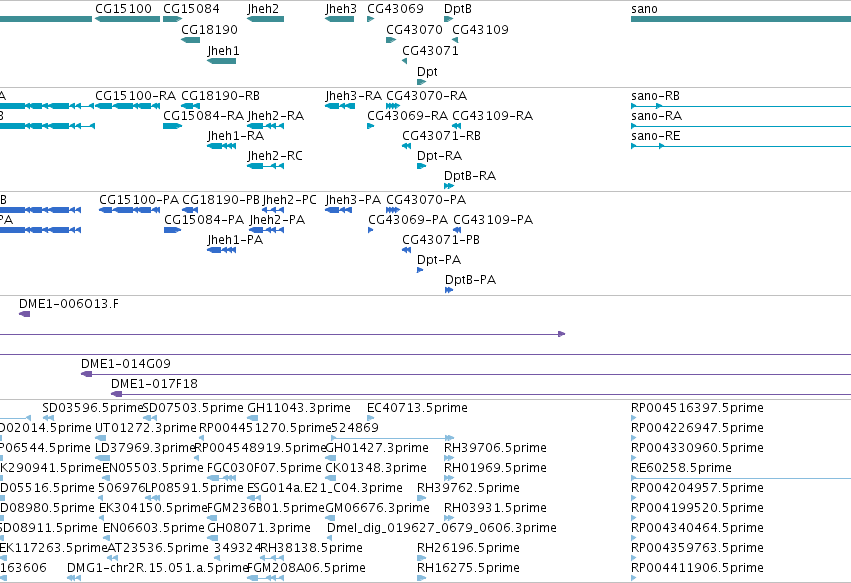Select the CG15084-RA transcript label

coord(204,116)
